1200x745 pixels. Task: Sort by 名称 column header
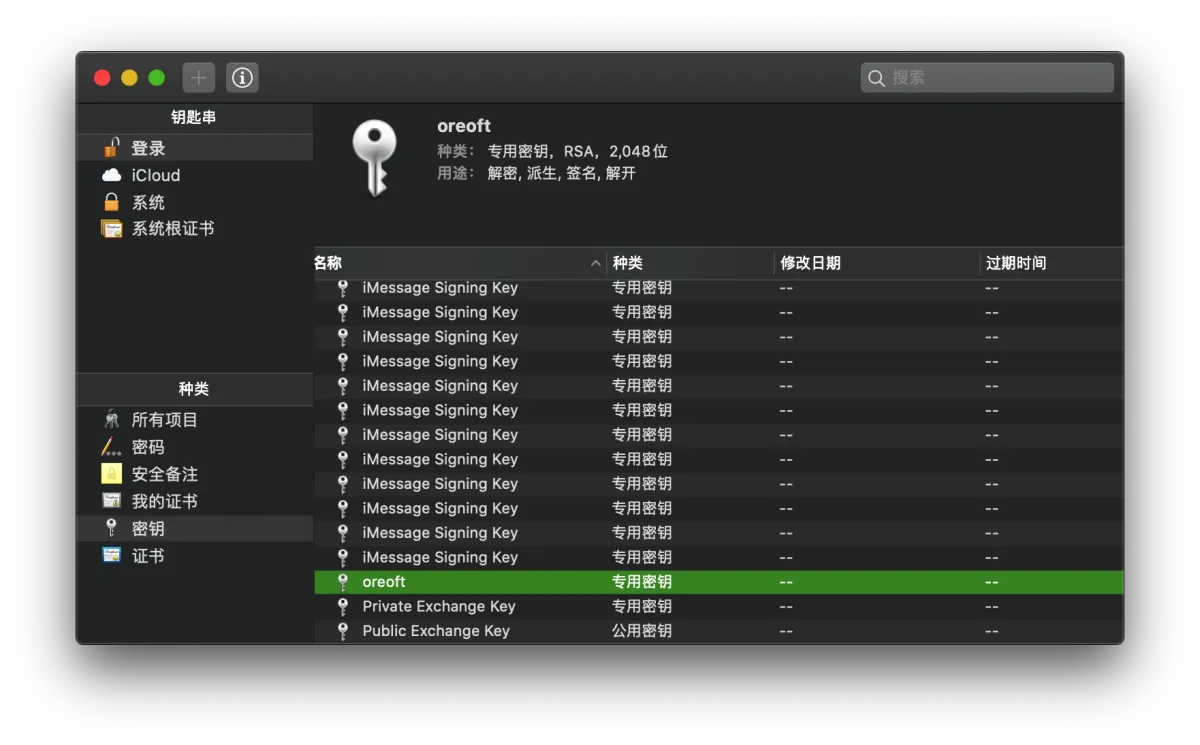450,263
